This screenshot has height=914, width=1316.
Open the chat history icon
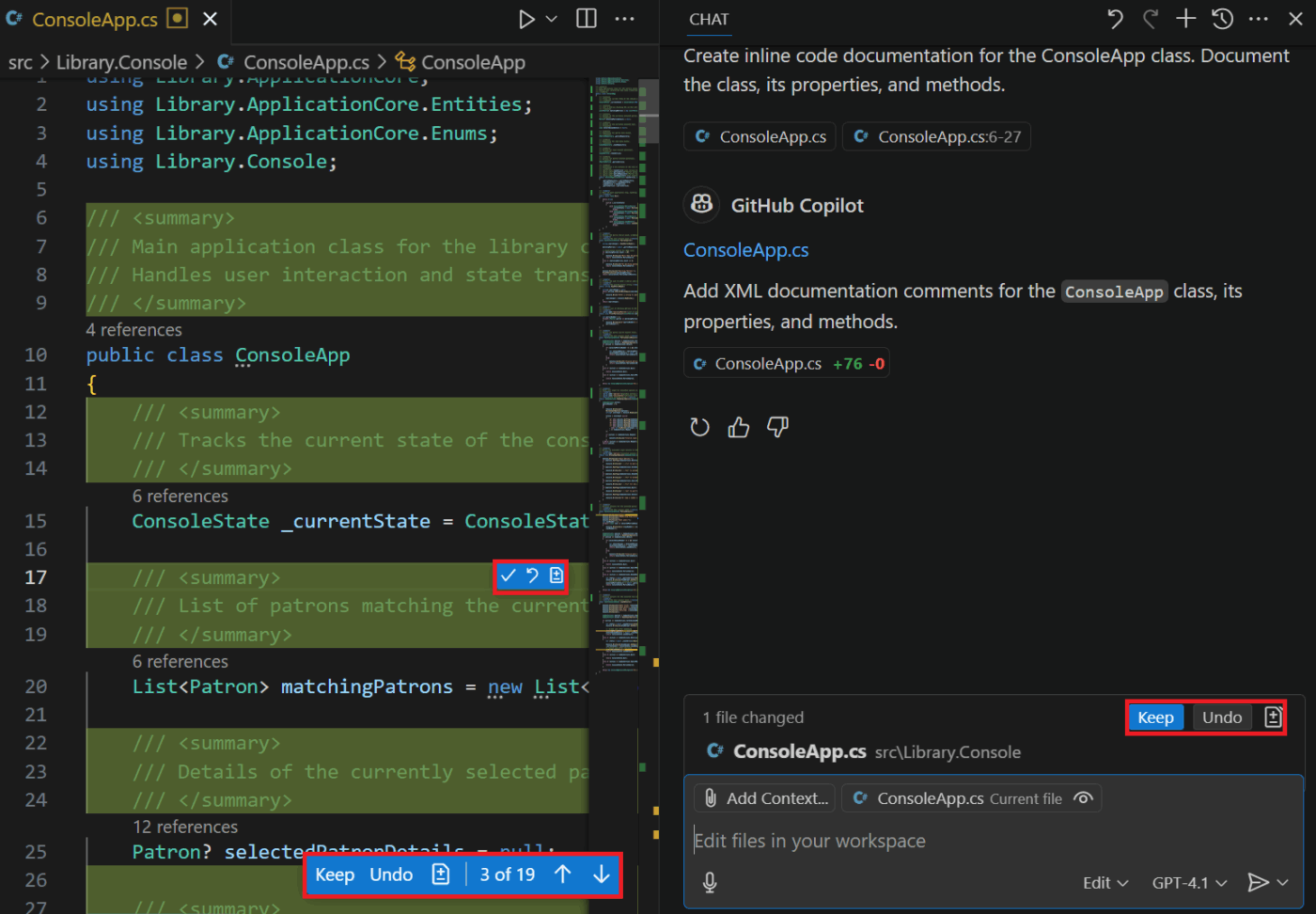tap(1222, 18)
